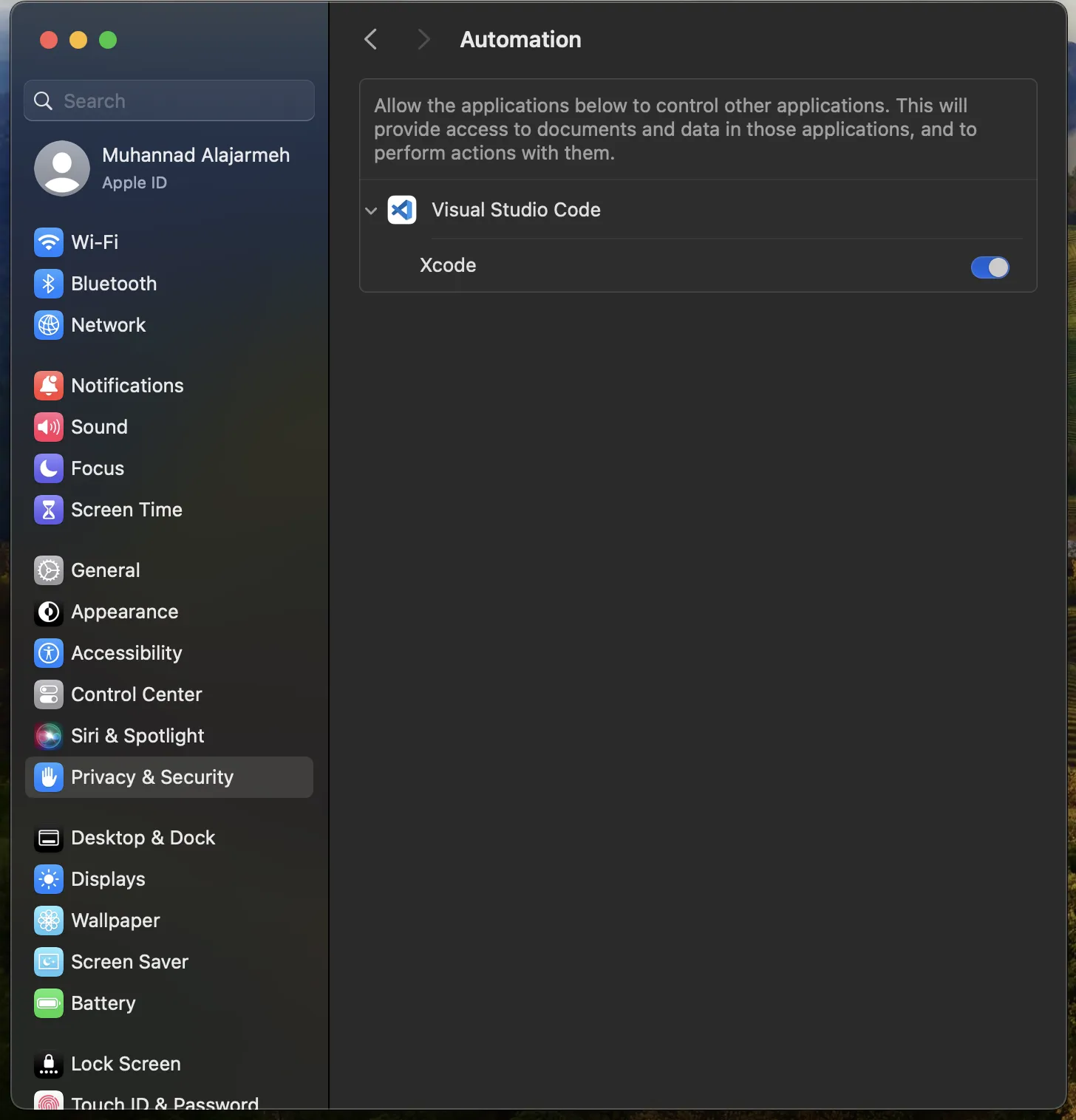Screen dimensions: 1076x1120
Task: Click the Screen Time hourglass icon
Action: tap(49, 510)
